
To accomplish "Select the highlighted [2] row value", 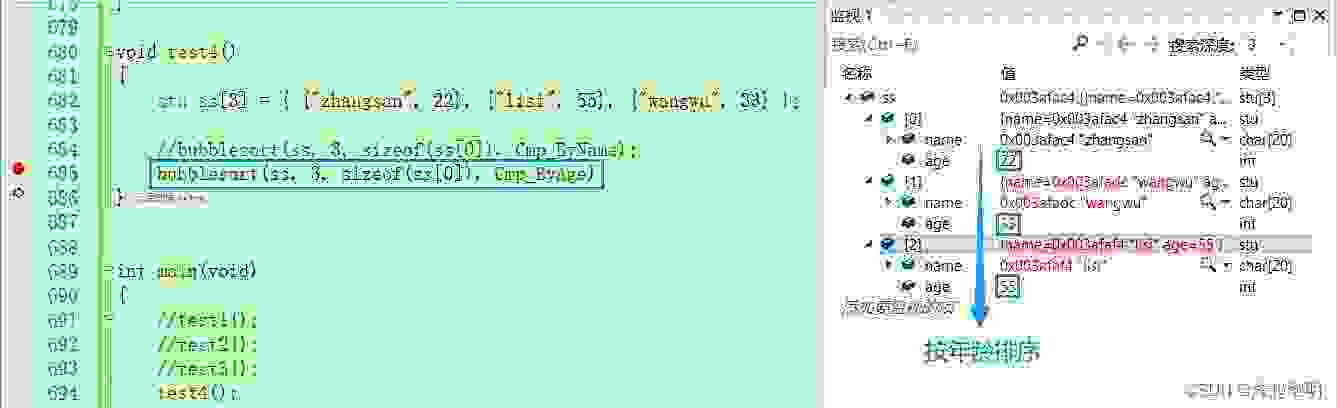I will coord(1113,245).
